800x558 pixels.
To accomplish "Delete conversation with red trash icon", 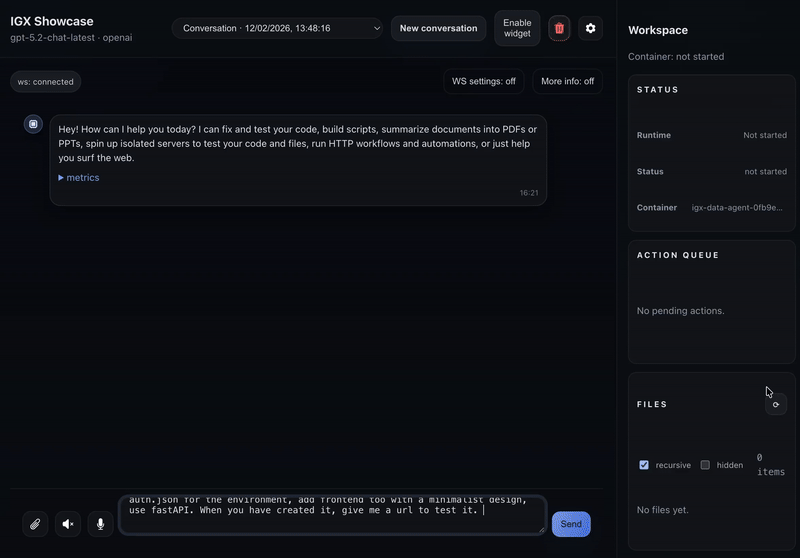I will tap(559, 28).
